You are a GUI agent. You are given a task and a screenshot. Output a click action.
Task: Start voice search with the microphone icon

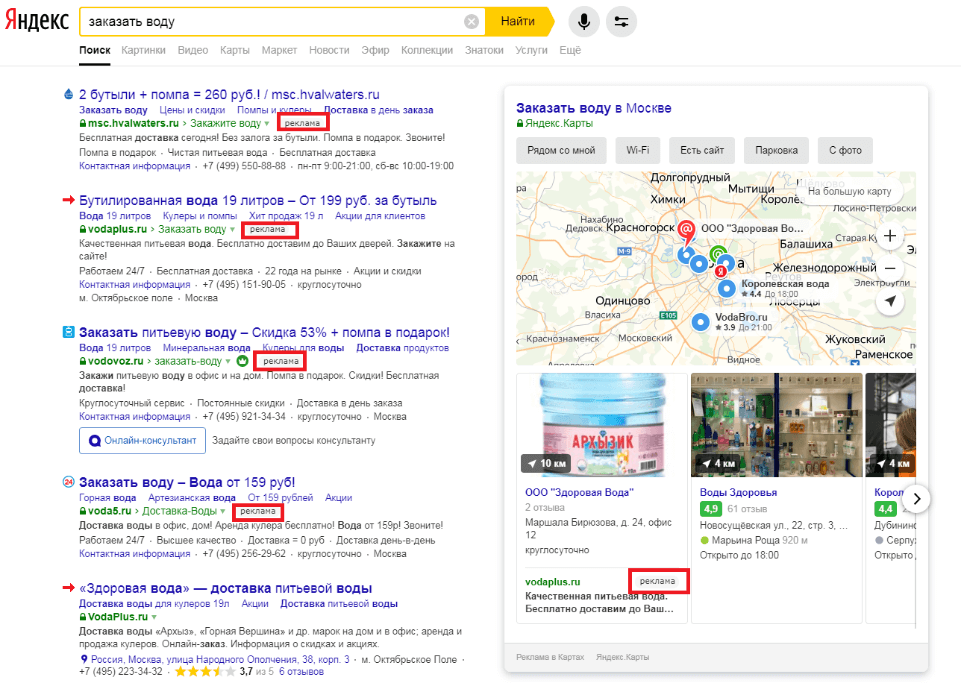point(584,21)
